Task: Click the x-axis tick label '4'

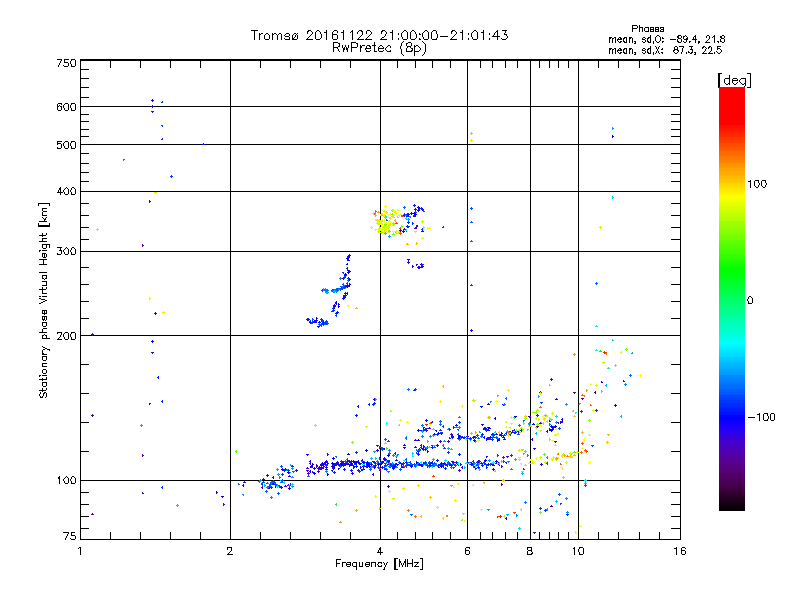Action: click(380, 551)
